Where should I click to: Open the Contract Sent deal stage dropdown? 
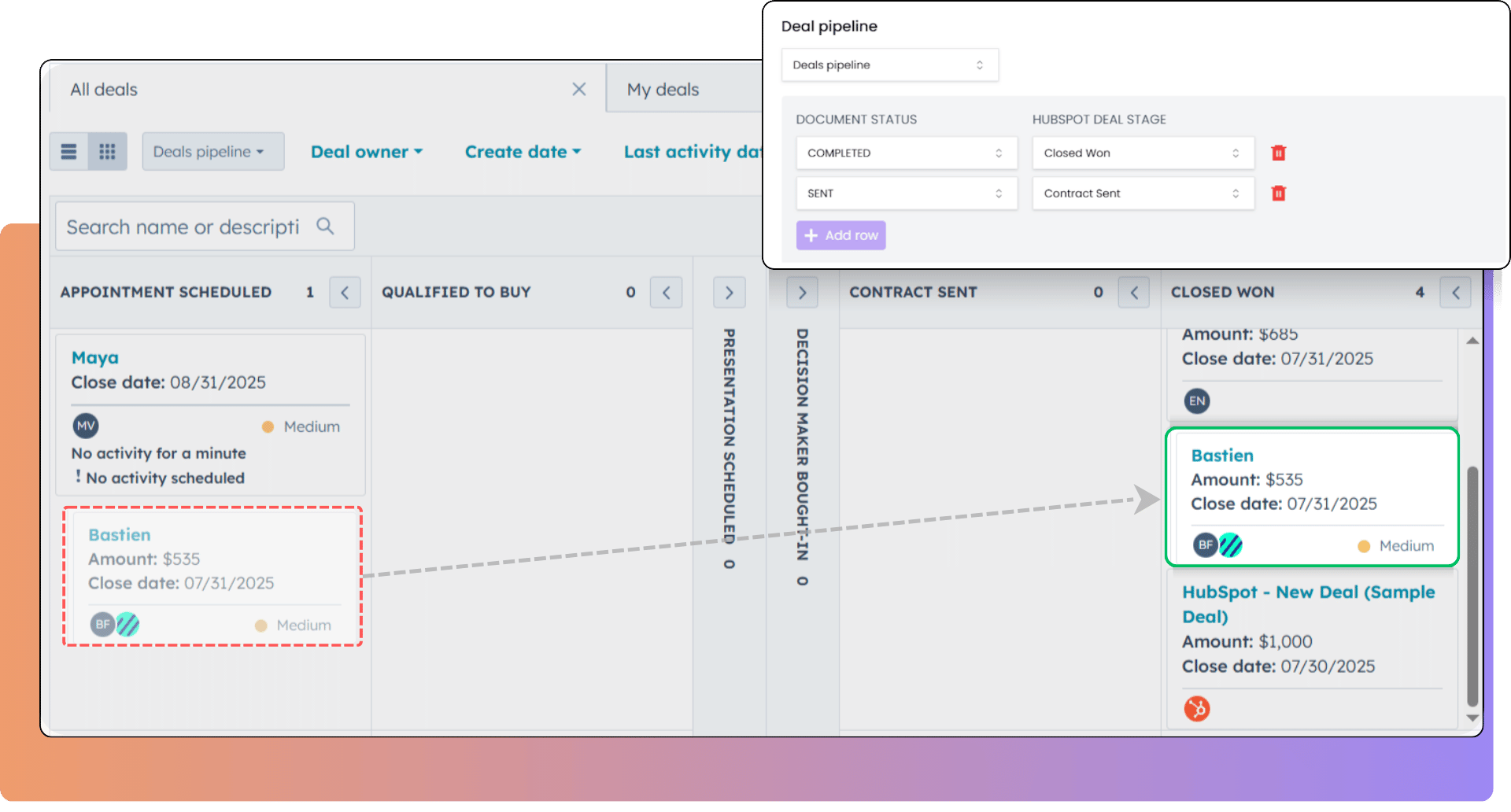point(1142,194)
